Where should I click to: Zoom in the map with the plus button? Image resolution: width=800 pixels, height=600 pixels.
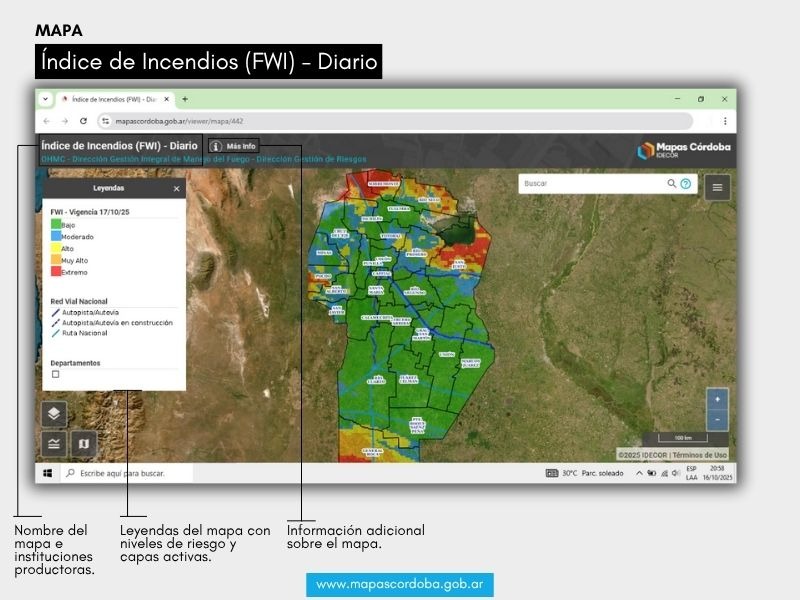[x=716, y=399]
